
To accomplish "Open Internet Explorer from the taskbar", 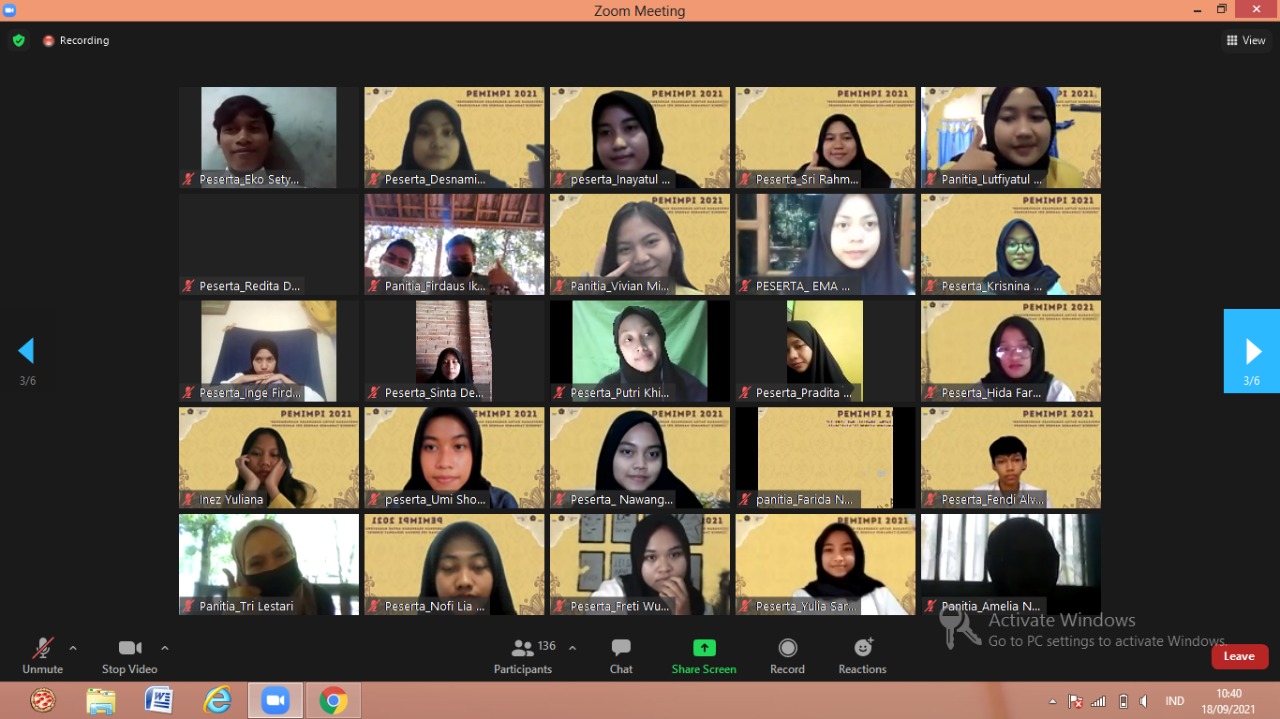I will pos(217,701).
